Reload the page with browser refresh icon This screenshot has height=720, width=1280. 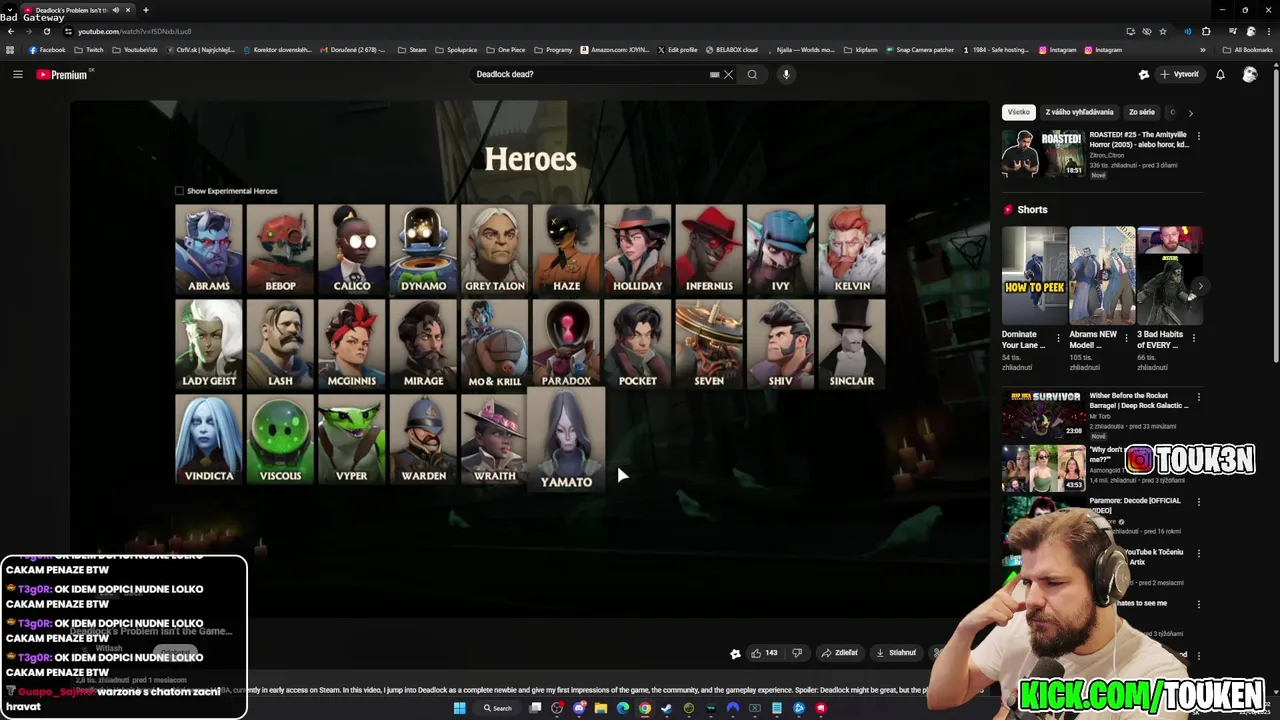pos(46,31)
